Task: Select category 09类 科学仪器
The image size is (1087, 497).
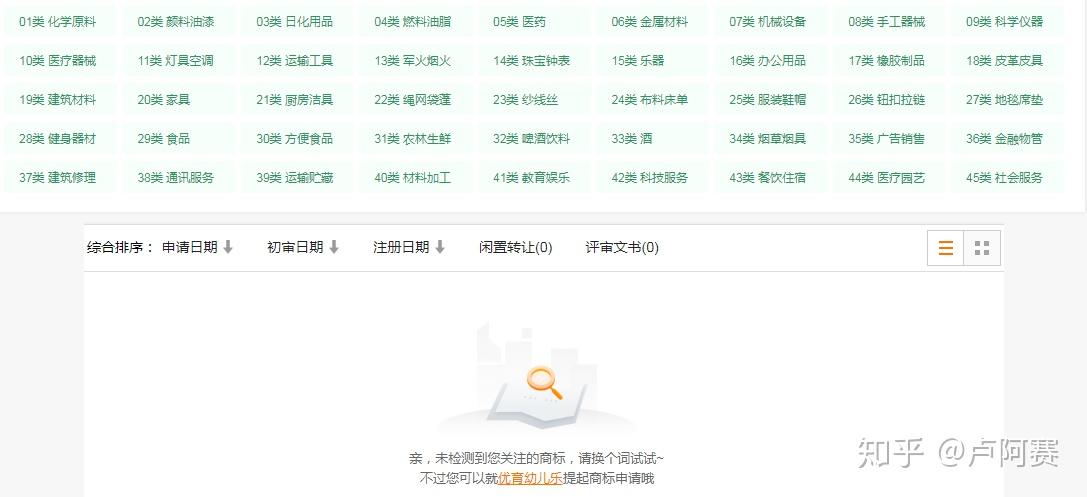Action: coord(1005,21)
